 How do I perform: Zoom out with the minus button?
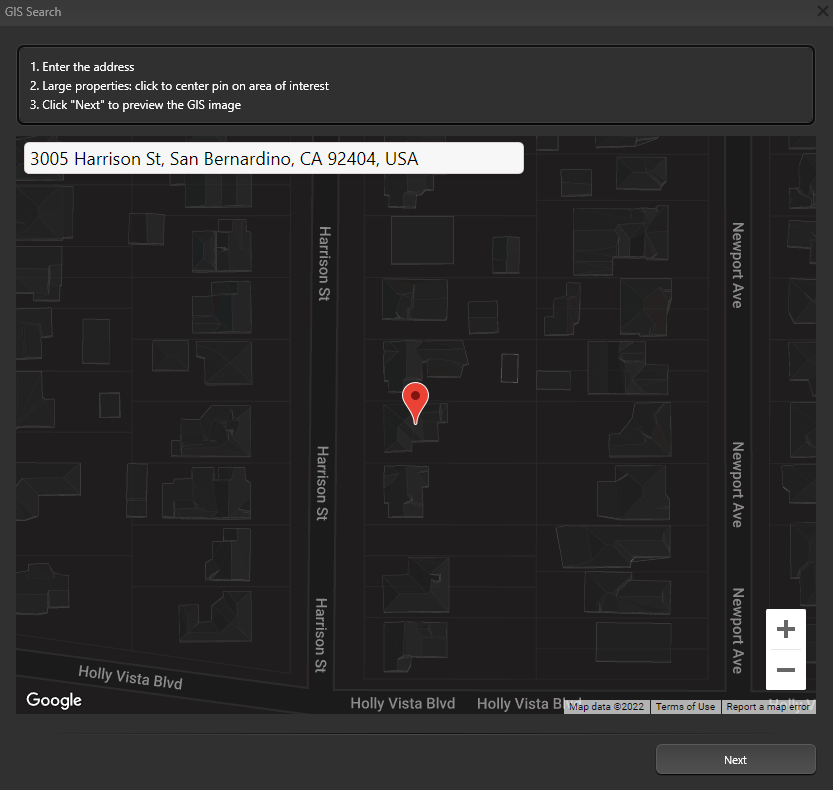coord(786,670)
